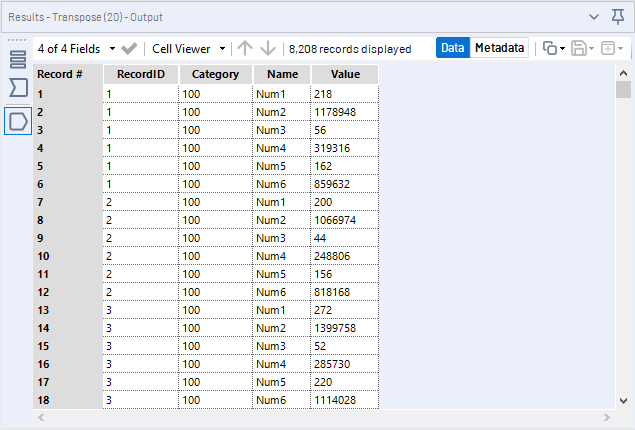Click the 8,208 records displayed label
Viewport: 635px width, 430px height.
click(350, 49)
